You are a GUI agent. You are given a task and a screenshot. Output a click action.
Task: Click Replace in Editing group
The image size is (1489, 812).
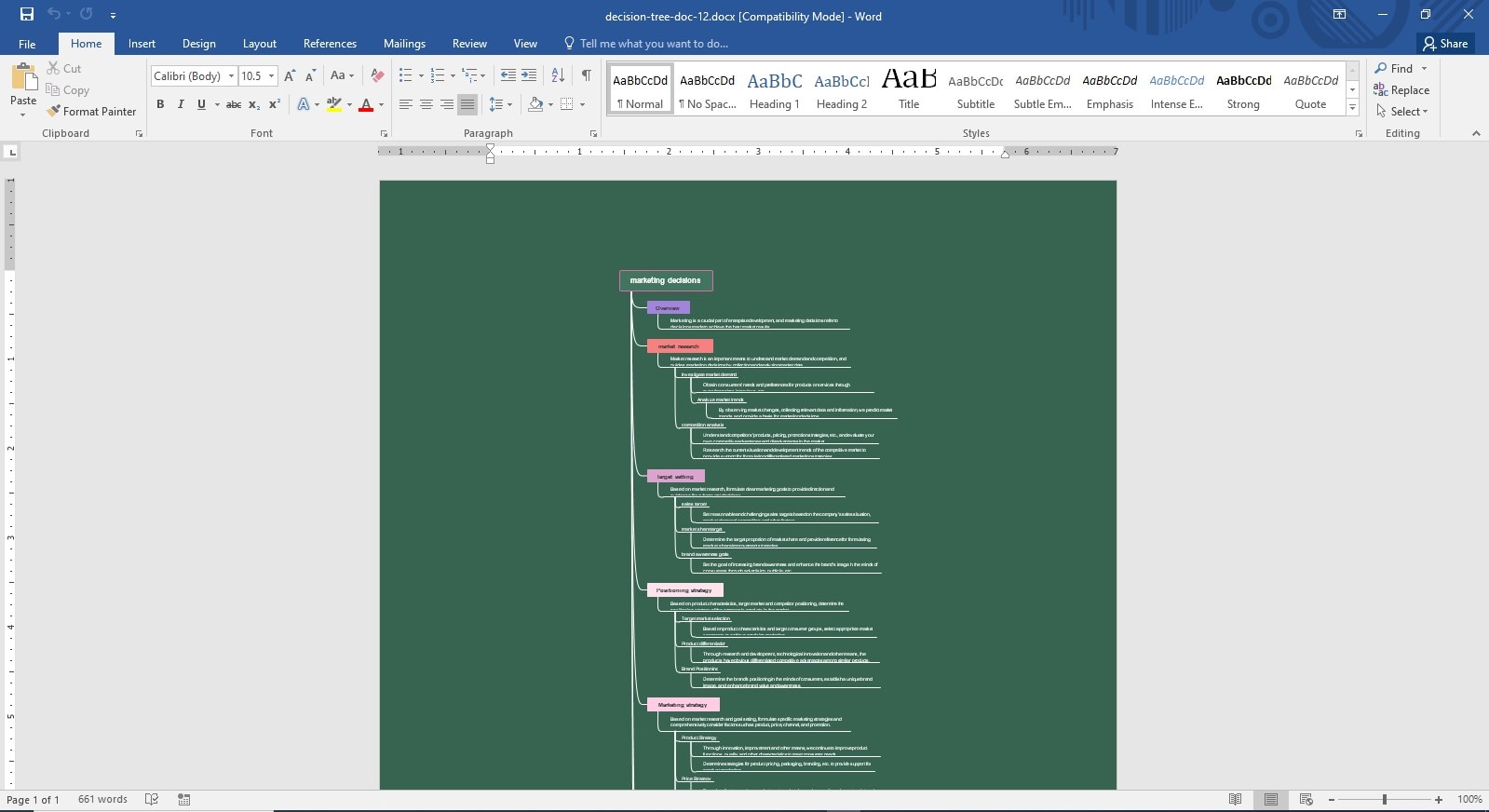tap(1401, 90)
